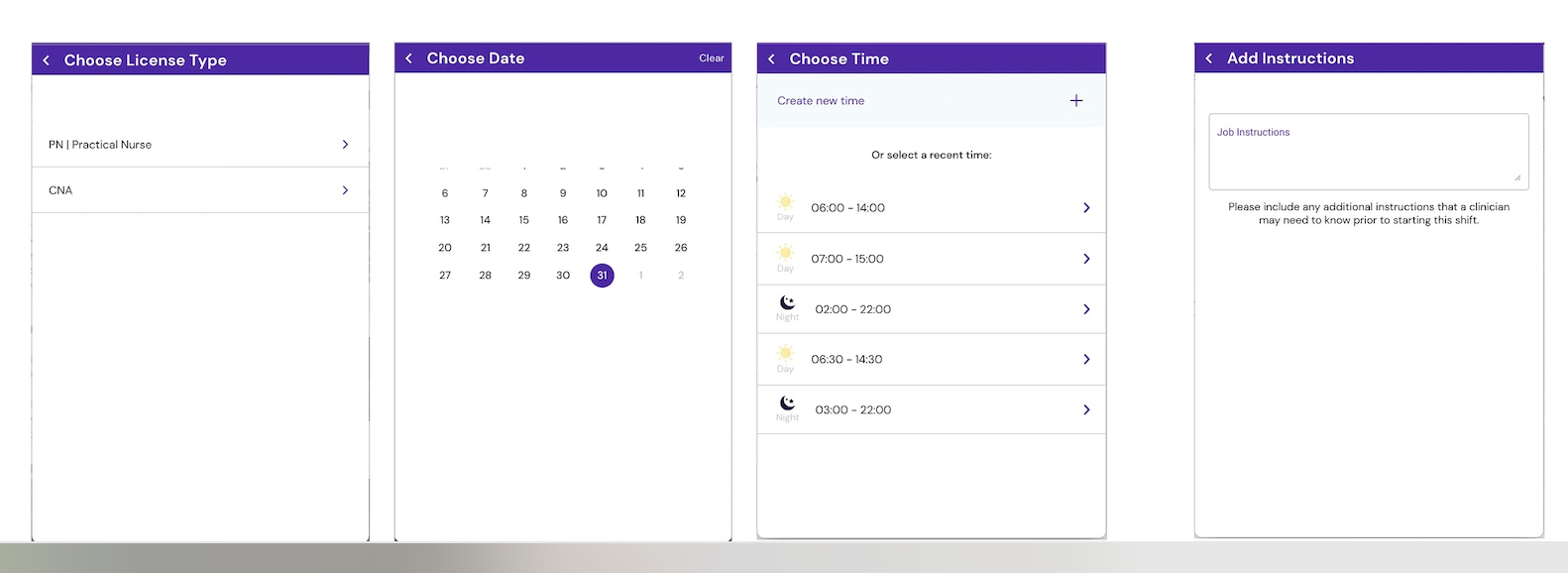Viewport: 1568px width, 573px height.
Task: Select calendar day 10
Action: click(x=602, y=193)
